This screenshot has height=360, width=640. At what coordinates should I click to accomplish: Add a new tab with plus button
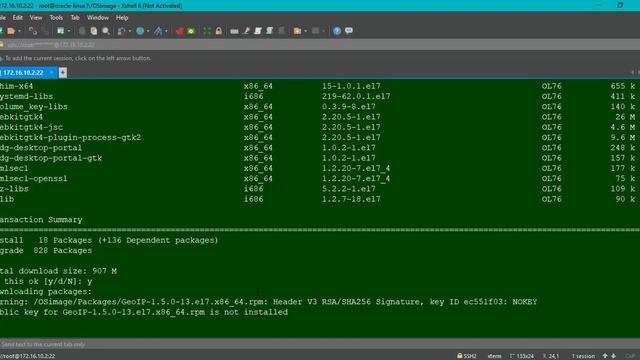point(63,73)
